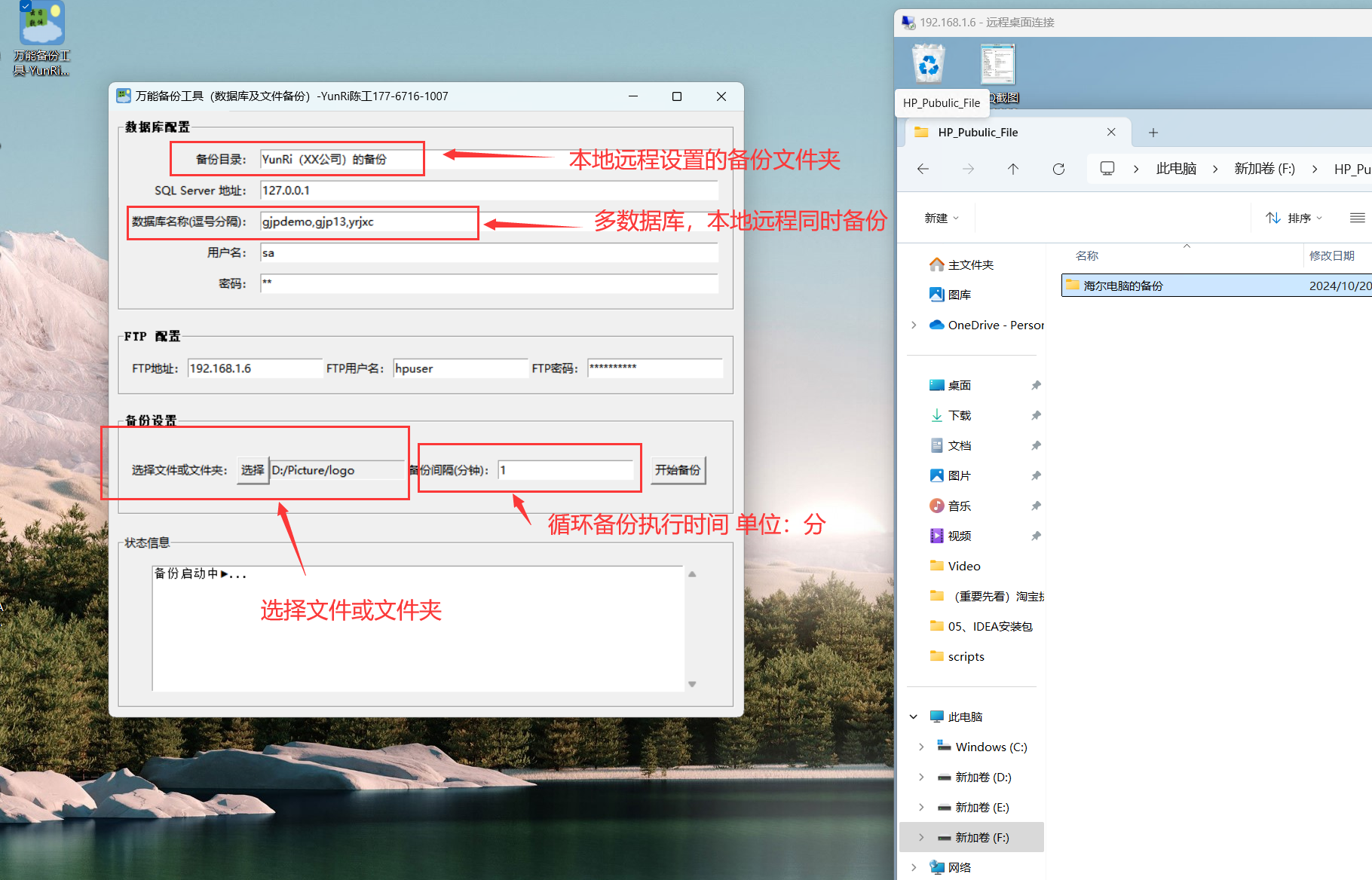Click the 开始备份 button

point(678,470)
